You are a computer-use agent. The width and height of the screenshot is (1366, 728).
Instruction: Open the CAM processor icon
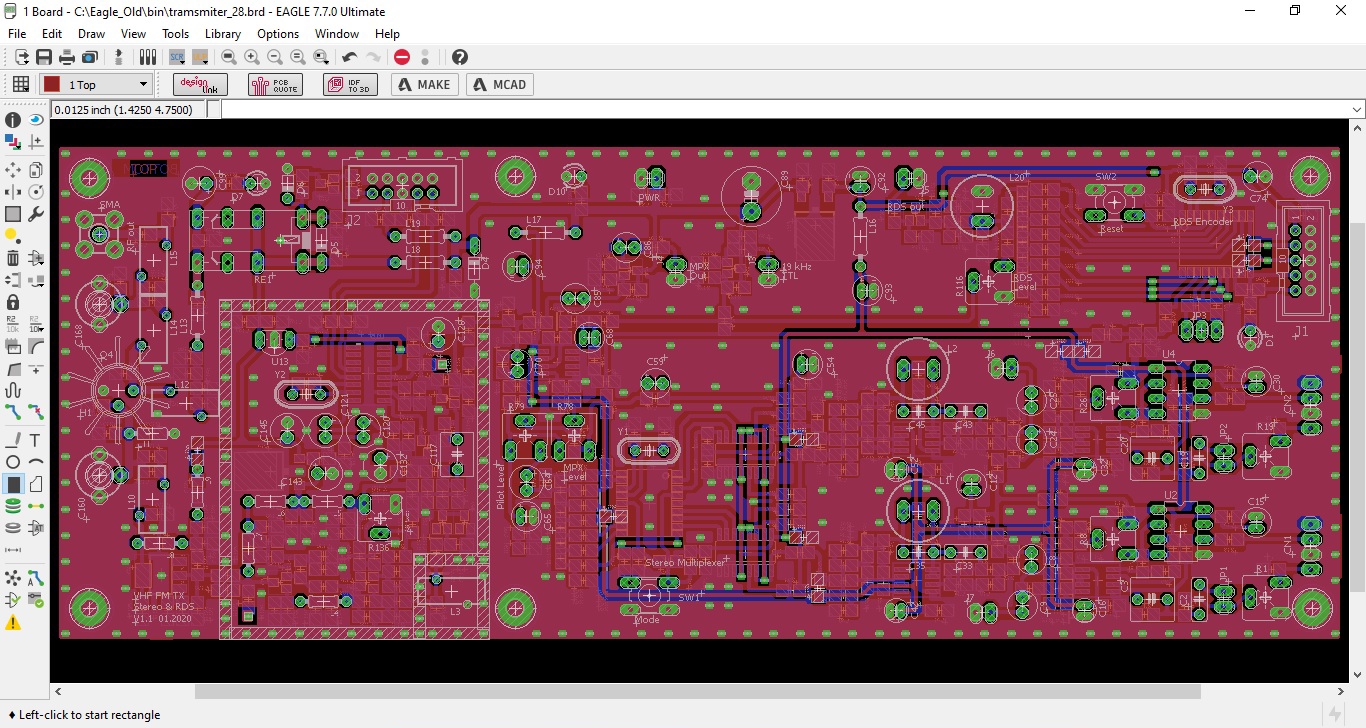(x=89, y=57)
